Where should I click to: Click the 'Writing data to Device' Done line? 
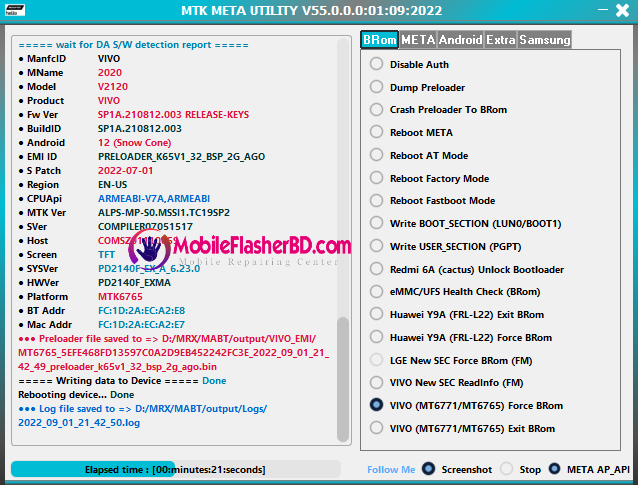pos(122,381)
